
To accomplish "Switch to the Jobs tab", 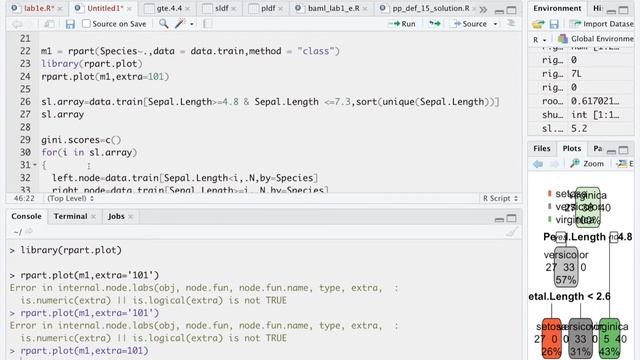I will click(x=116, y=216).
